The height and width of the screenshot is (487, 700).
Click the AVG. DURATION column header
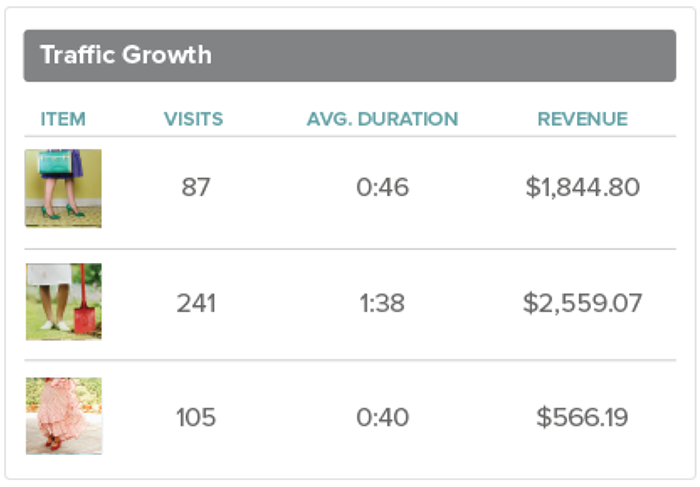382,119
